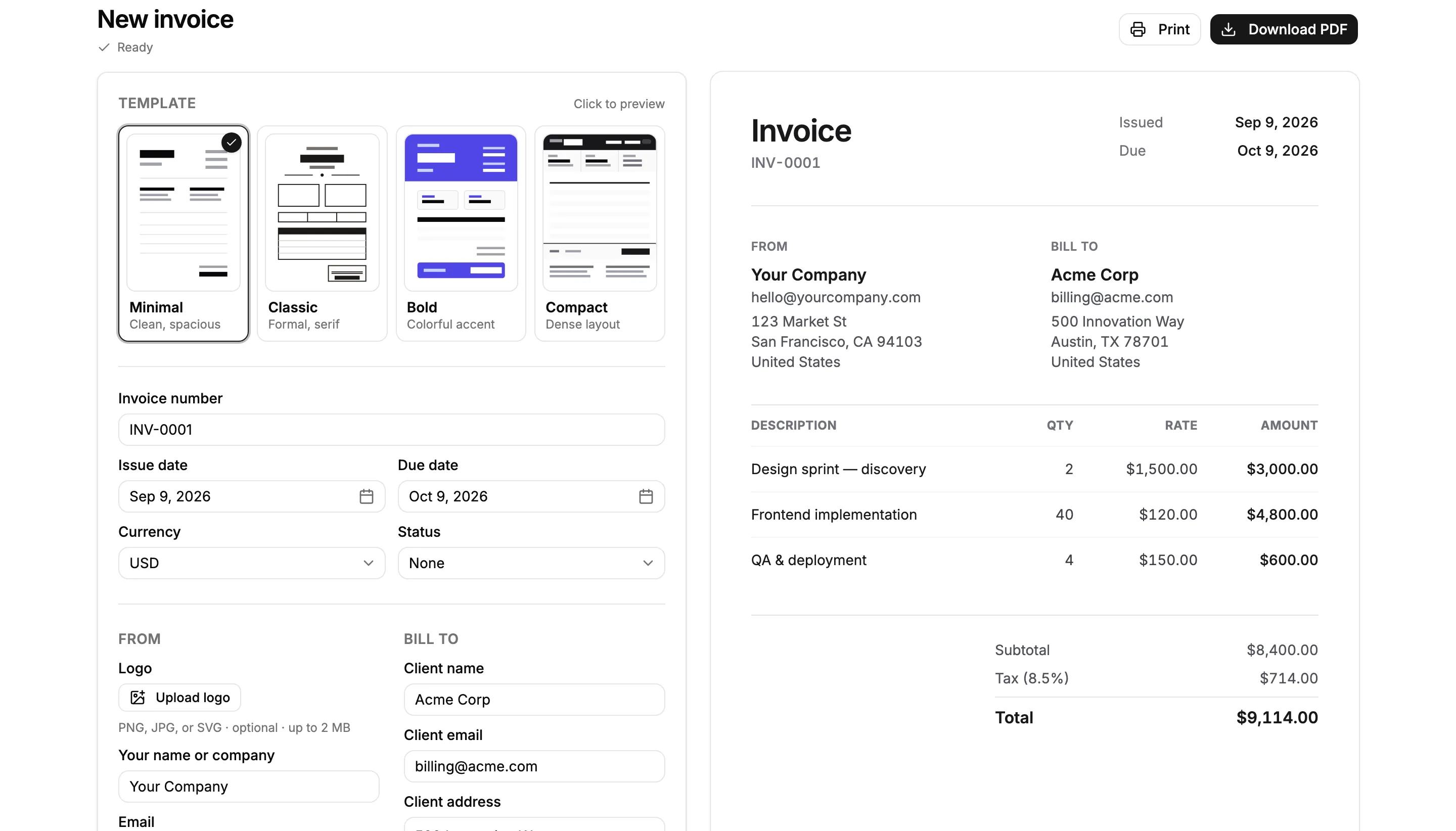Image resolution: width=1456 pixels, height=831 pixels.
Task: Click the $4,800.00 amount cell
Action: point(1282,515)
